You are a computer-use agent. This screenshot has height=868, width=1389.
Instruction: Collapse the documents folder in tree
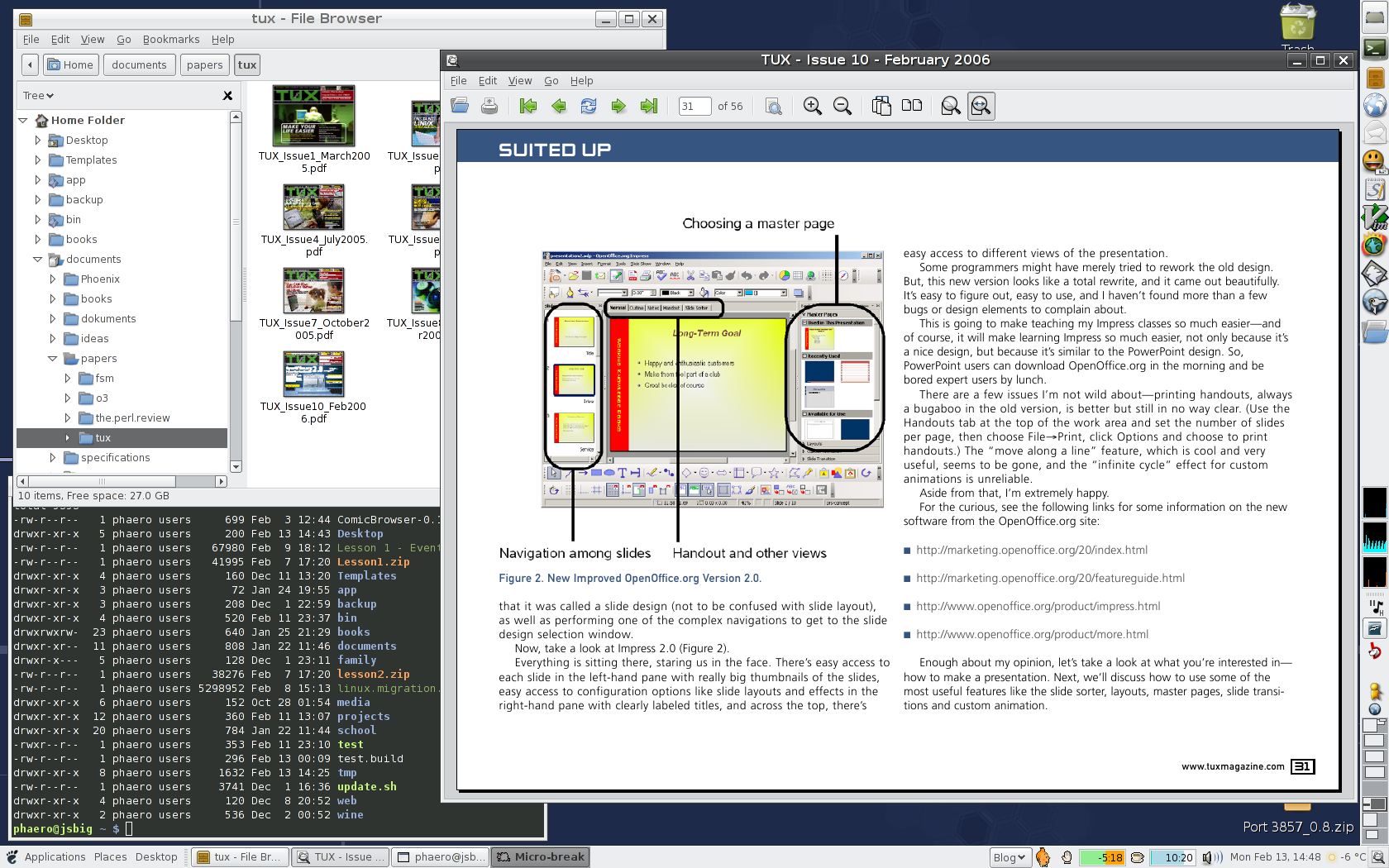pos(38,260)
